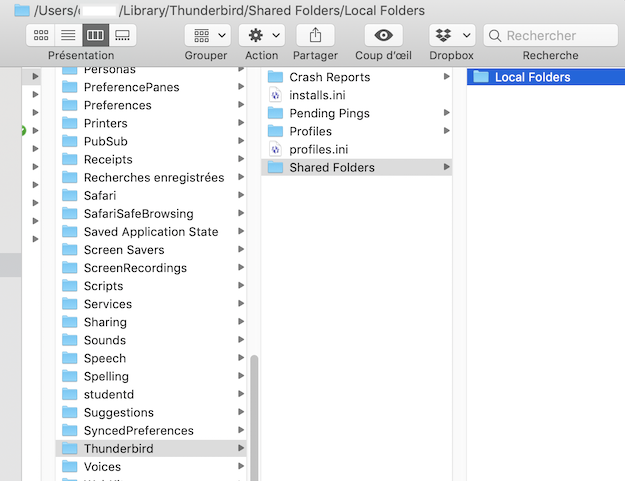Viewport: 625px width, 481px height.
Task: Expand the Profiles folder arrow
Action: tap(446, 131)
